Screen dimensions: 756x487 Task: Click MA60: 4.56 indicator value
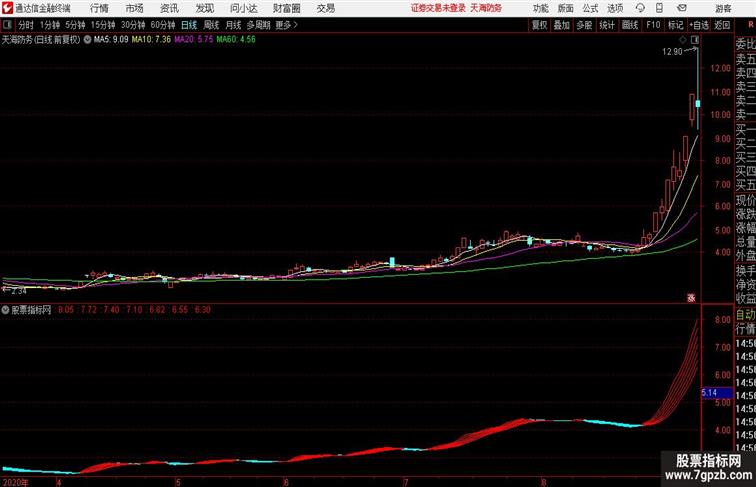click(x=236, y=40)
